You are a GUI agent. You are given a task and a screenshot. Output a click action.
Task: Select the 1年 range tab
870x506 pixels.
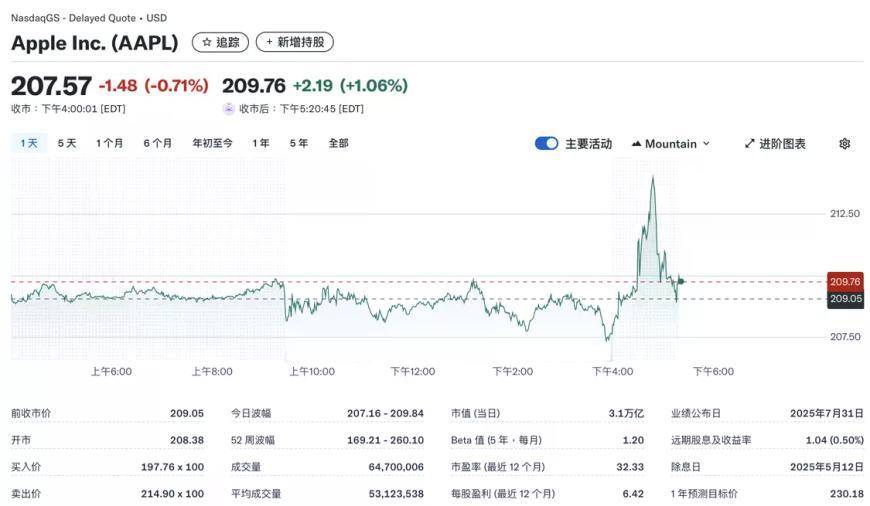click(261, 143)
